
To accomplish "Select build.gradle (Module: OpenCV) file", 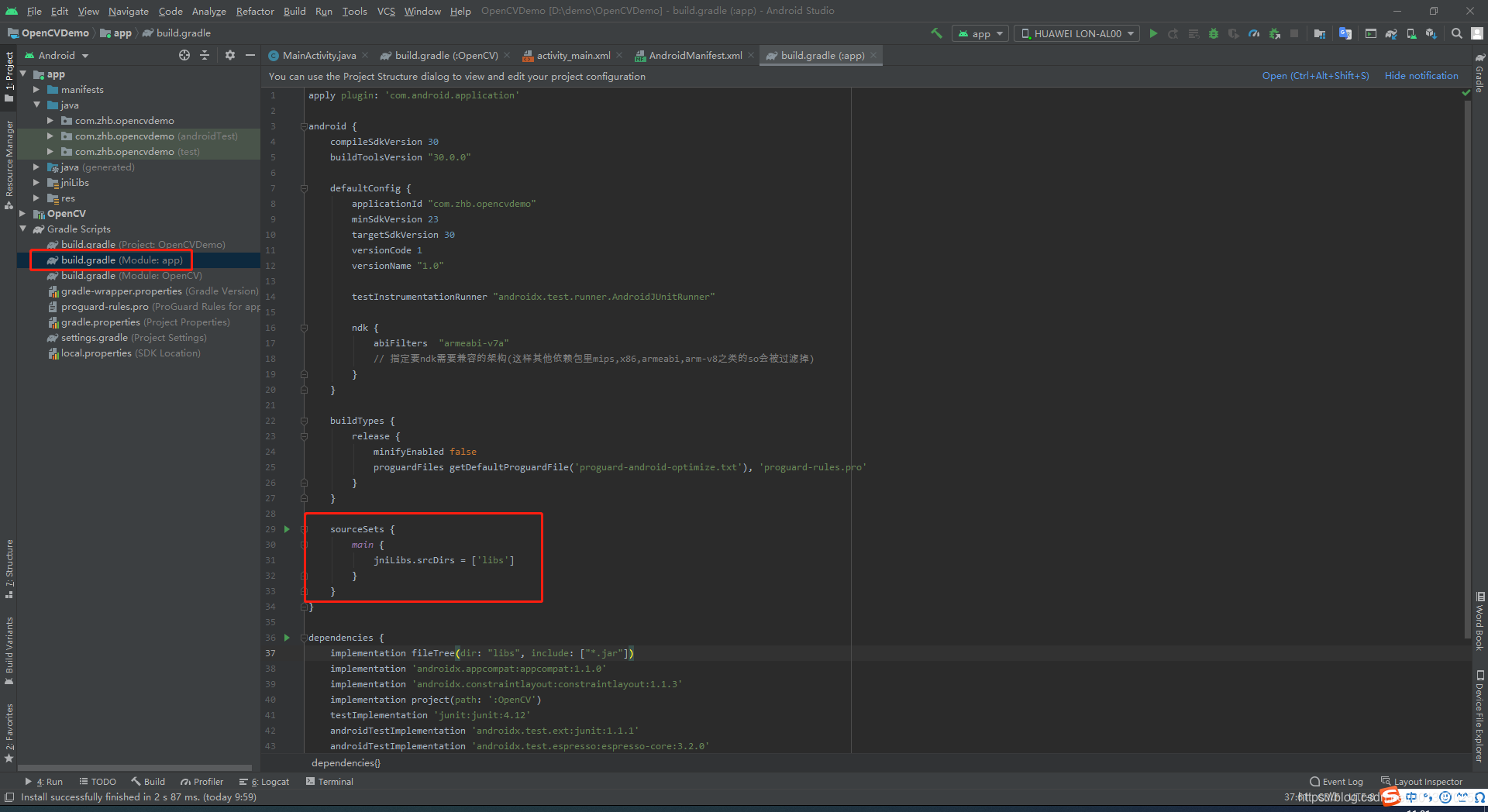I will [125, 275].
